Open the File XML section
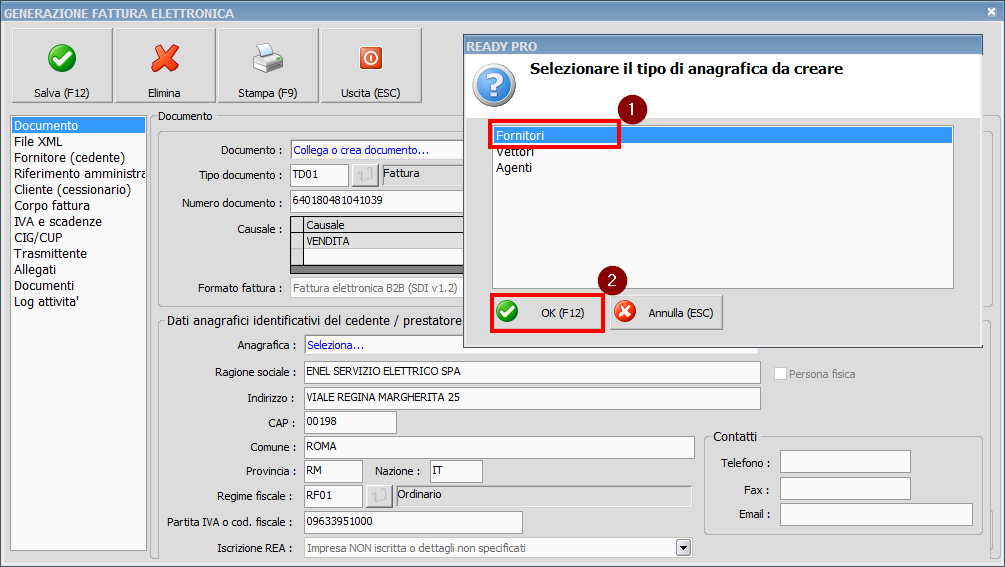This screenshot has width=1005, height=567. [x=38, y=142]
